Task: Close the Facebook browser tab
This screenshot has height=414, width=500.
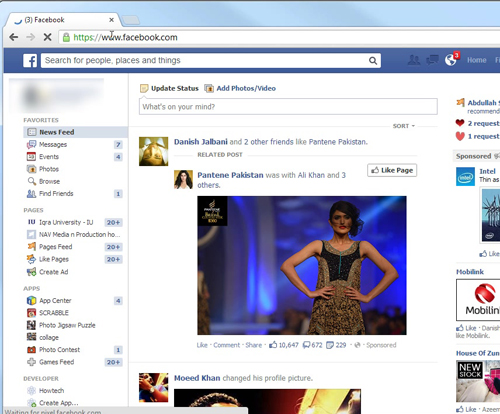Action: (x=111, y=20)
